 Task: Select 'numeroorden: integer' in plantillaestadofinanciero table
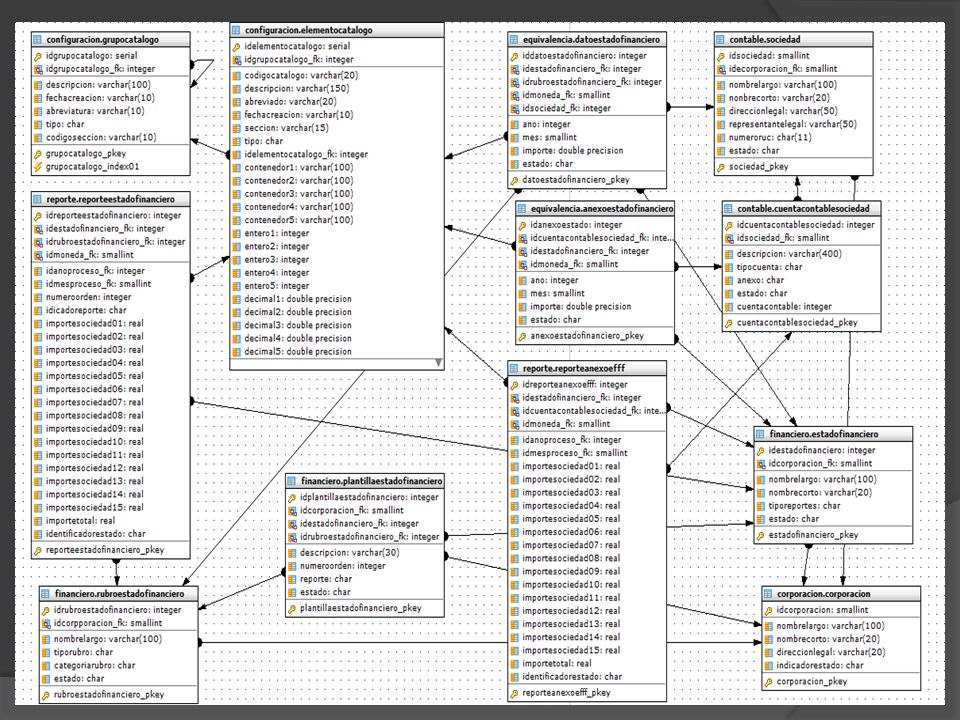point(343,566)
